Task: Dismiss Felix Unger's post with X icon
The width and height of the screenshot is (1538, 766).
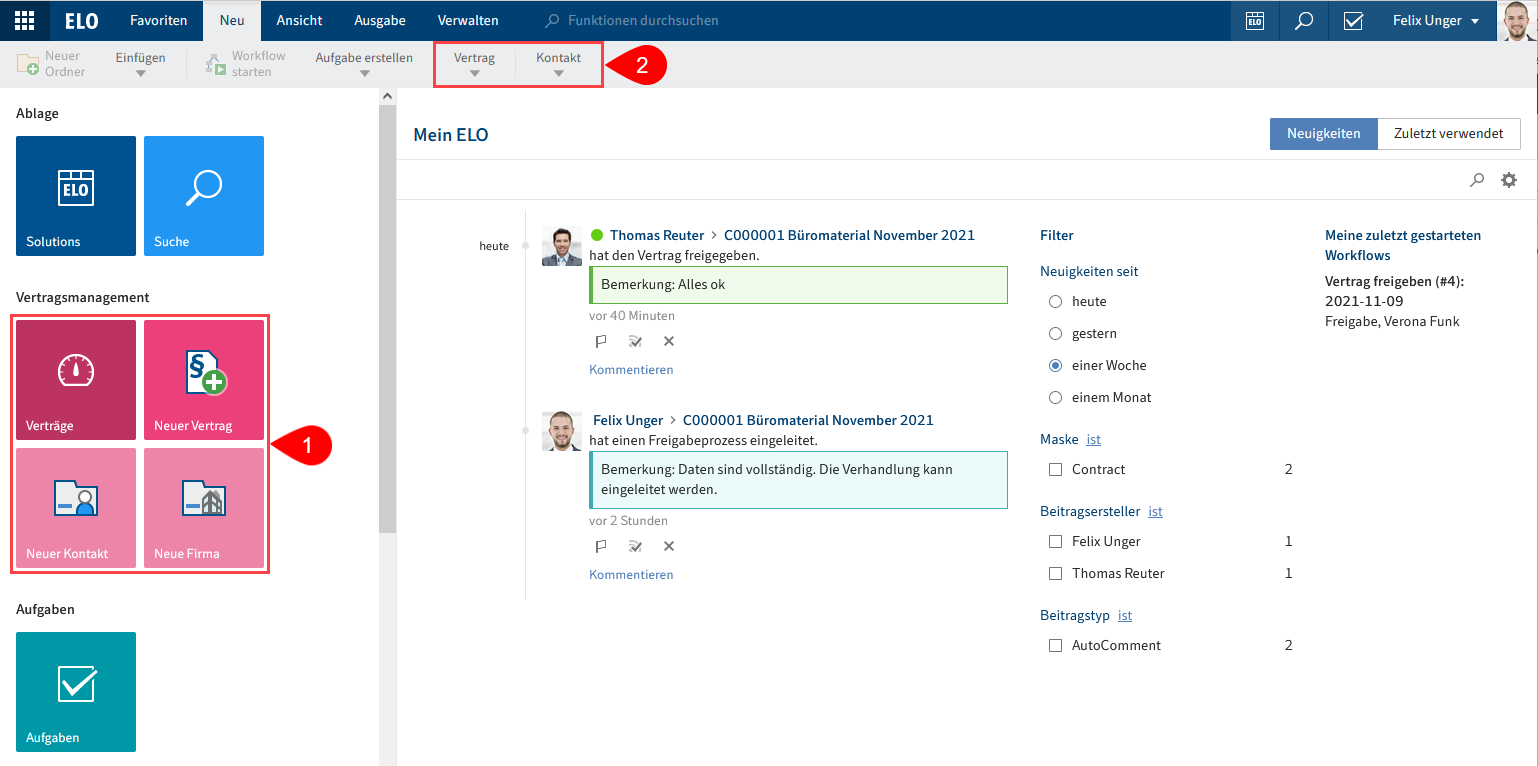Action: (669, 546)
